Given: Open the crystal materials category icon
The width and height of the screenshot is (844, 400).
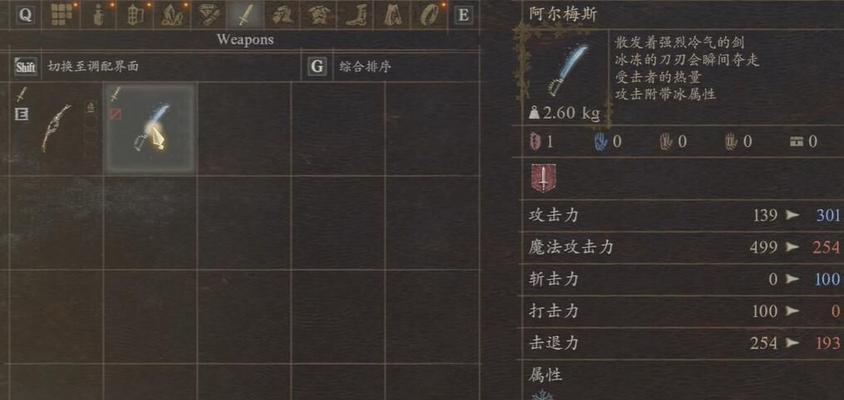Looking at the screenshot, I should (171, 14).
